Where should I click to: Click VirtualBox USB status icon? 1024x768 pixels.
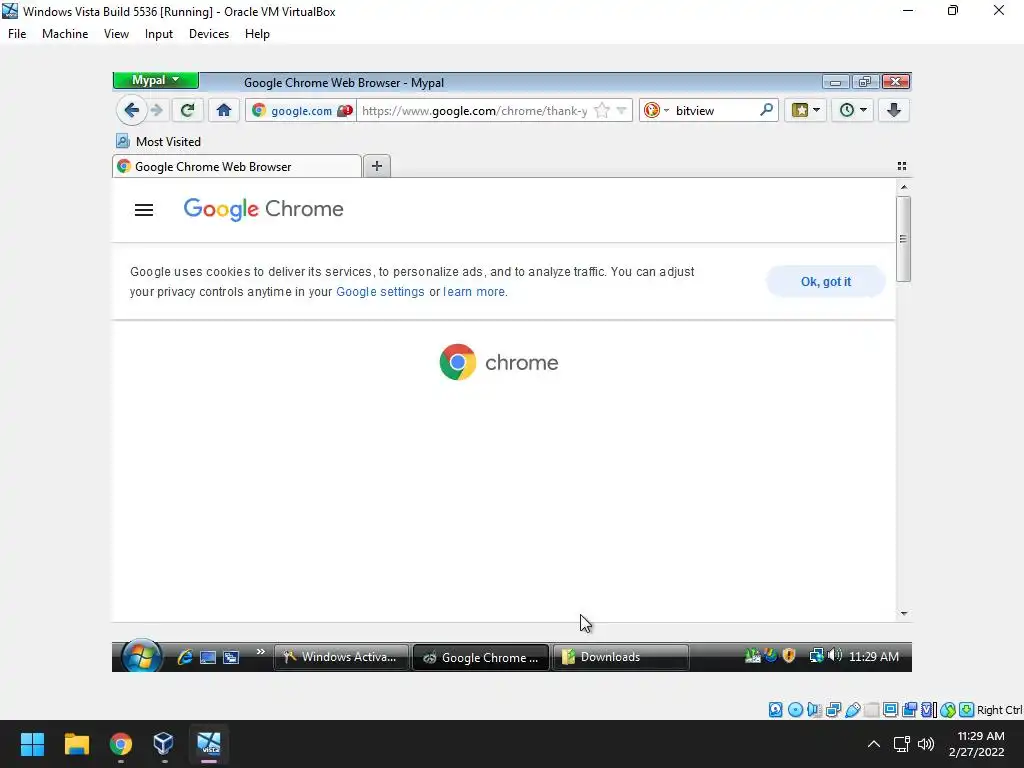click(x=852, y=710)
